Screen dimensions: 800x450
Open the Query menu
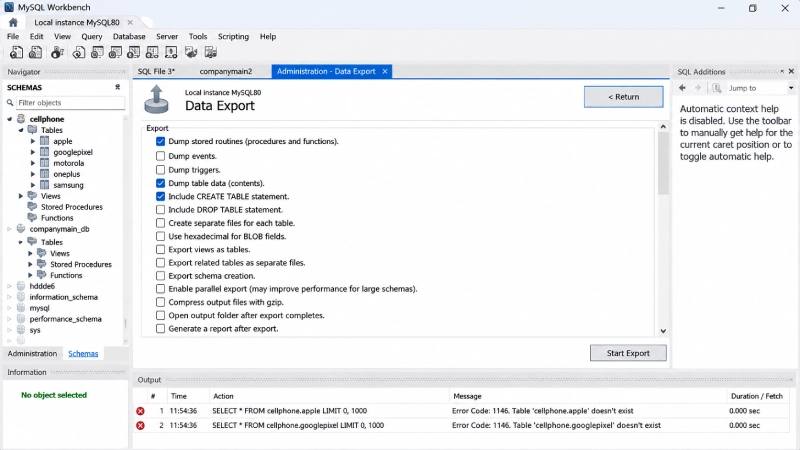[92, 37]
